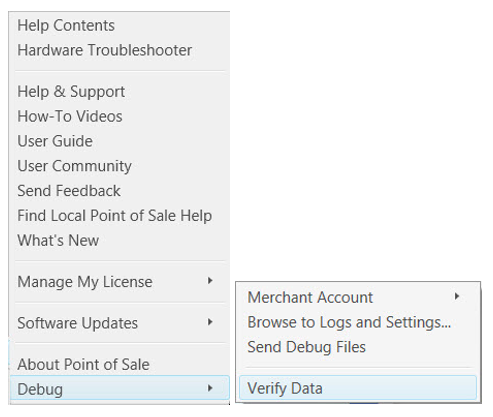Click Verify Data in Debug submenu
Image resolution: width=493 pixels, height=417 pixels.
click(358, 388)
